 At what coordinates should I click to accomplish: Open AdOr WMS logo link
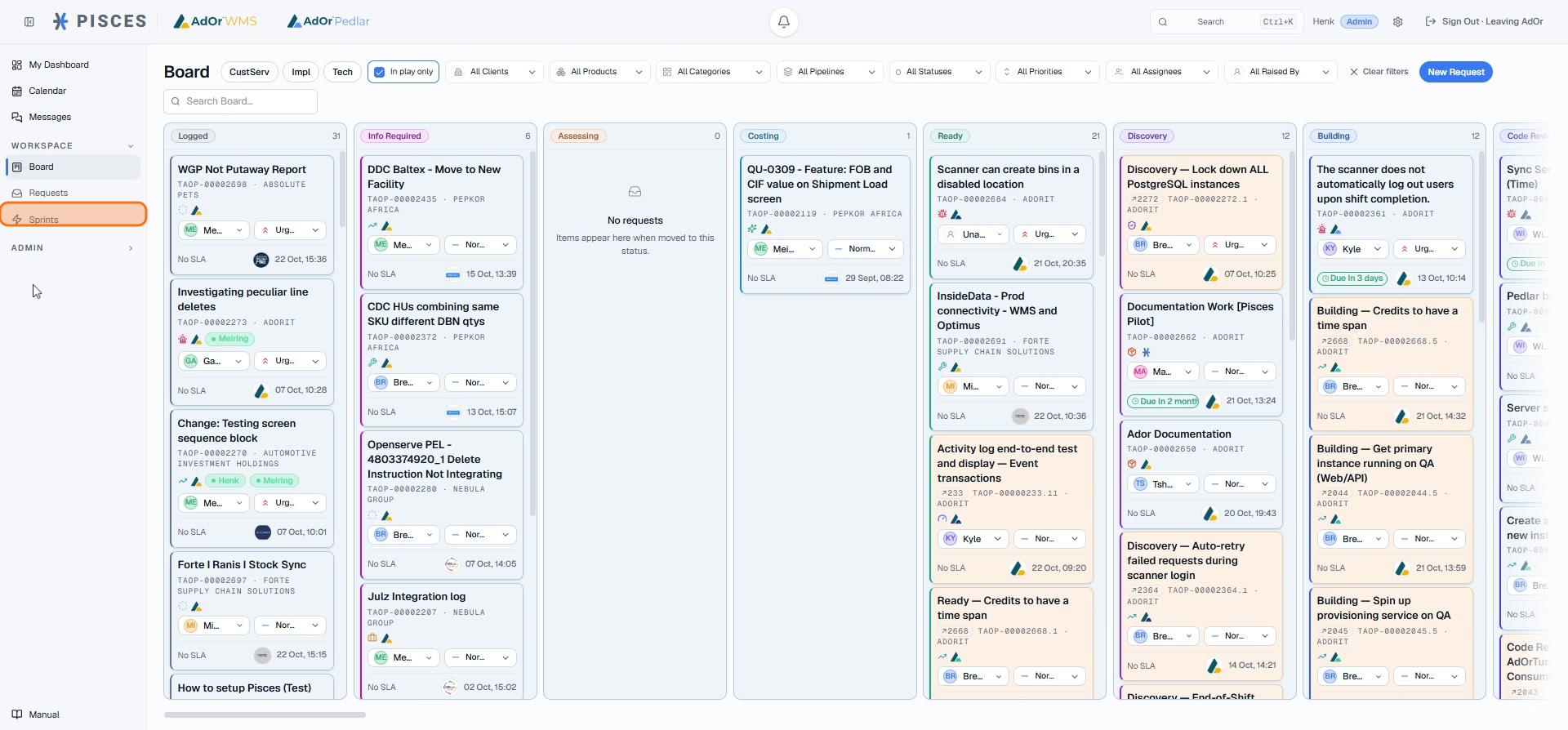tap(216, 21)
